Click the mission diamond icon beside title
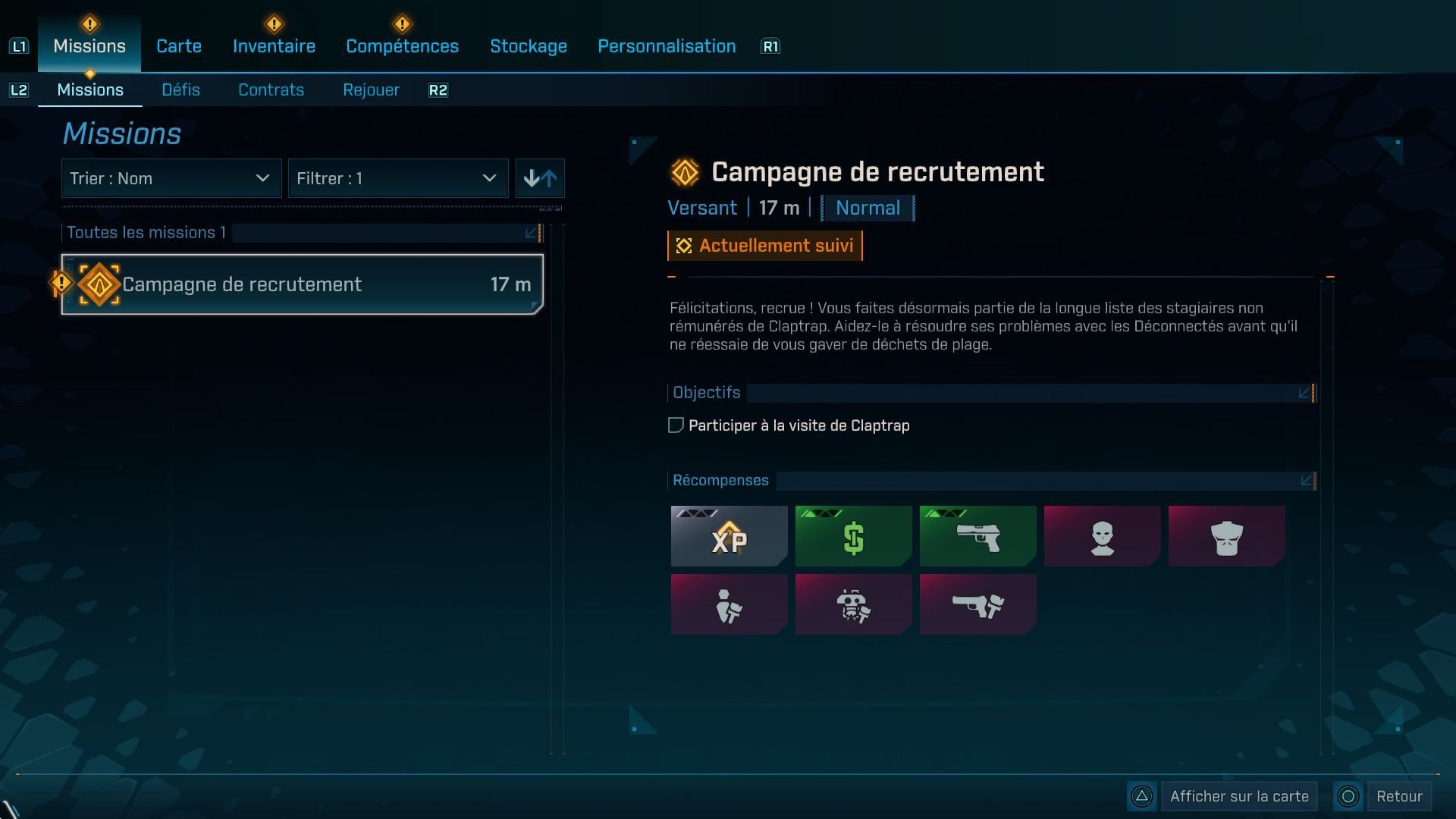 tap(686, 173)
